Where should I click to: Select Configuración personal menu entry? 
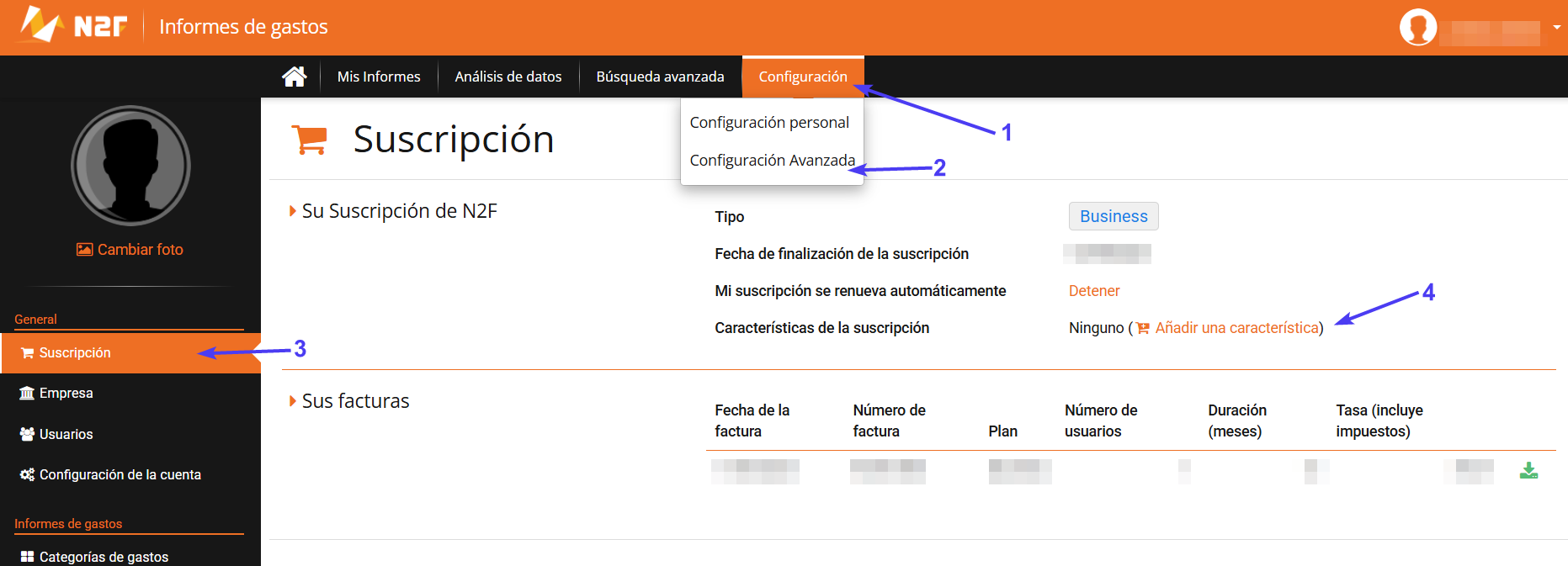769,123
